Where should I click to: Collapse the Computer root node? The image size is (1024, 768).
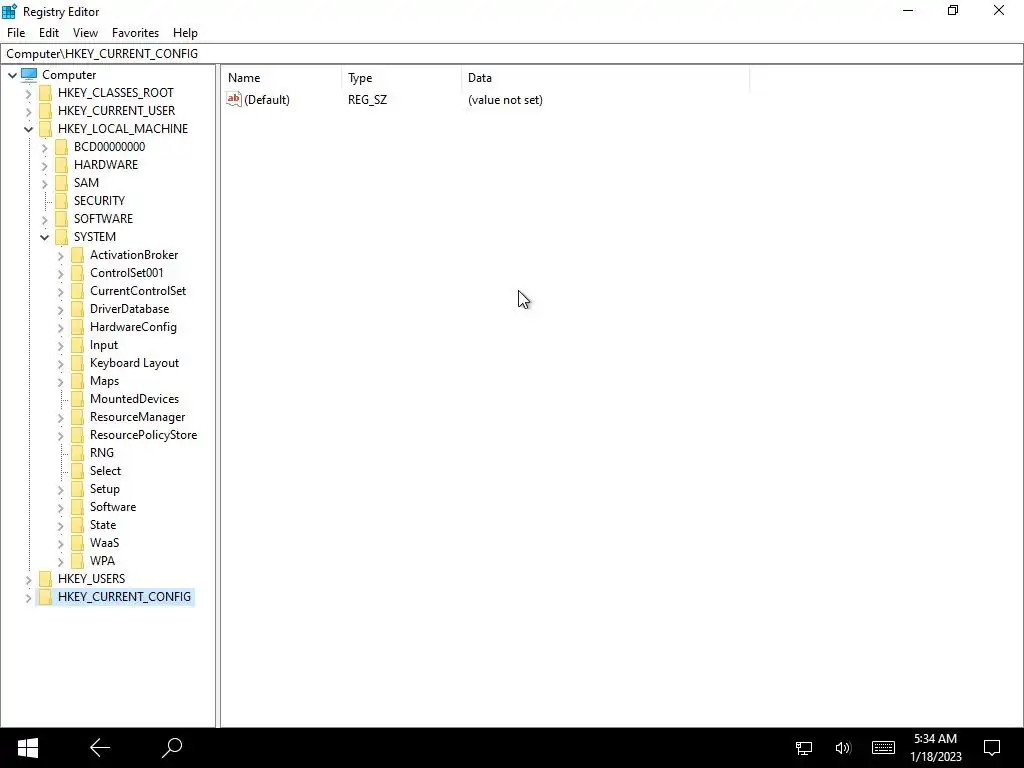12,75
